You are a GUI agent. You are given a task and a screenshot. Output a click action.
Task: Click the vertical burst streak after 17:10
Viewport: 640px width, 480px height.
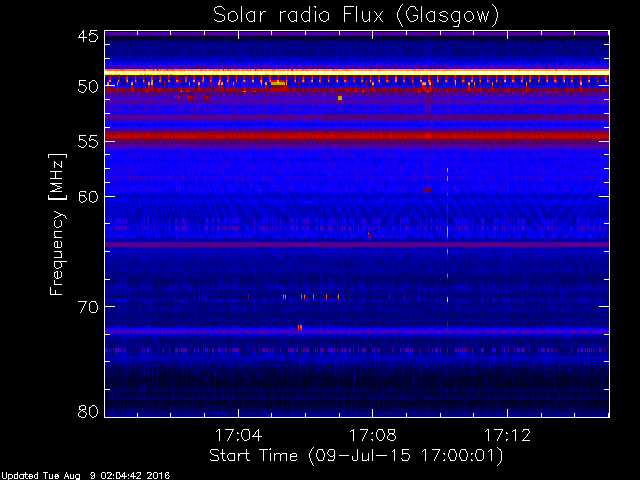point(447,248)
